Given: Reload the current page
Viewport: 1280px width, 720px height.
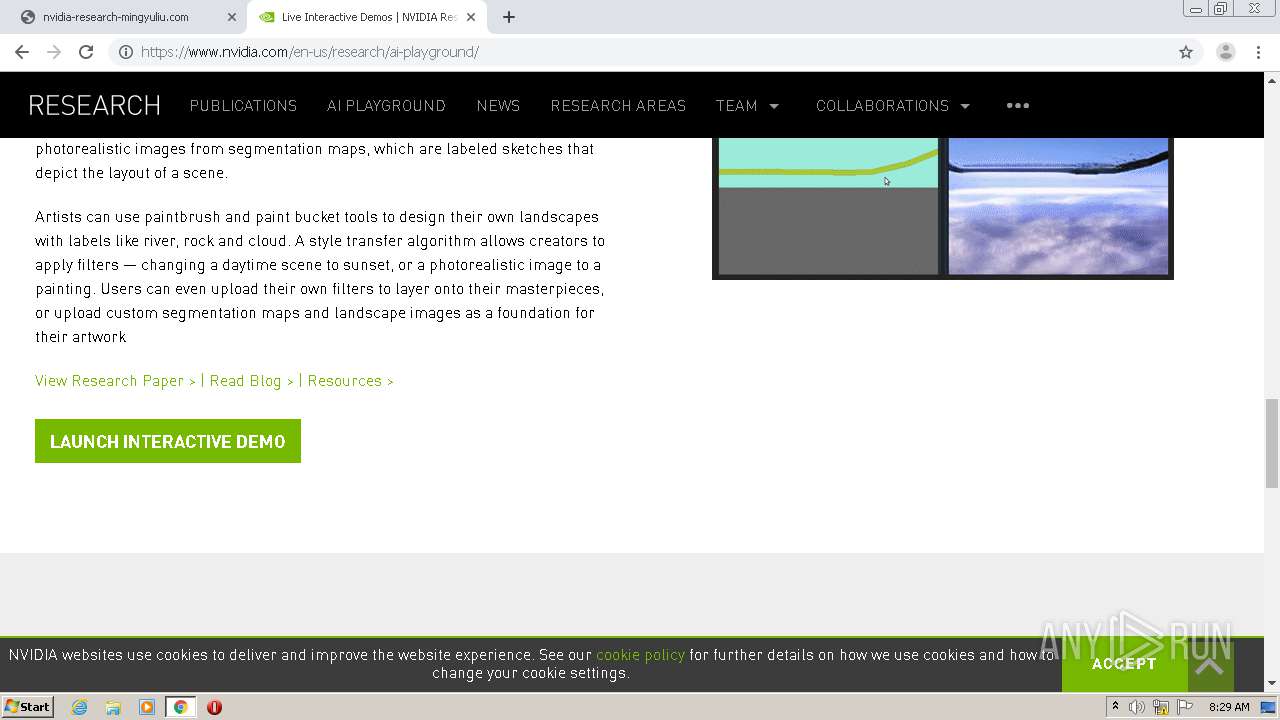Looking at the screenshot, I should click(x=86, y=52).
